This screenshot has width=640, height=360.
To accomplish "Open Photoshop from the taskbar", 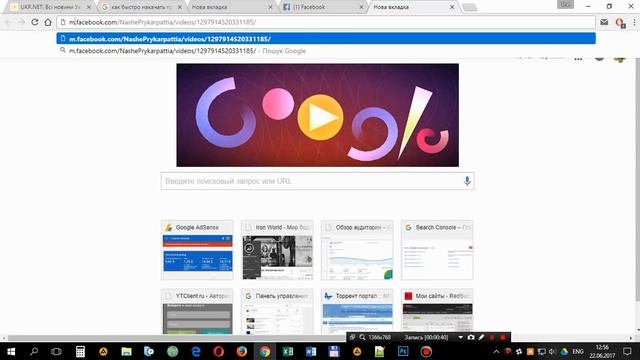I will pyautogui.click(x=403, y=351).
